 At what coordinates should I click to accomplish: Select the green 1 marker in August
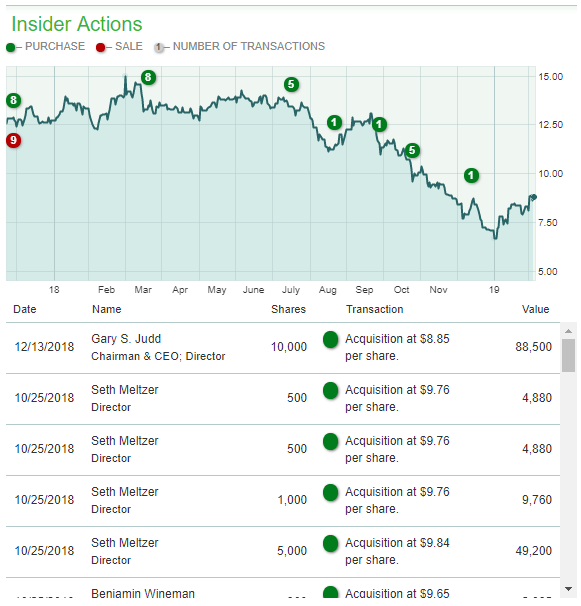click(334, 123)
